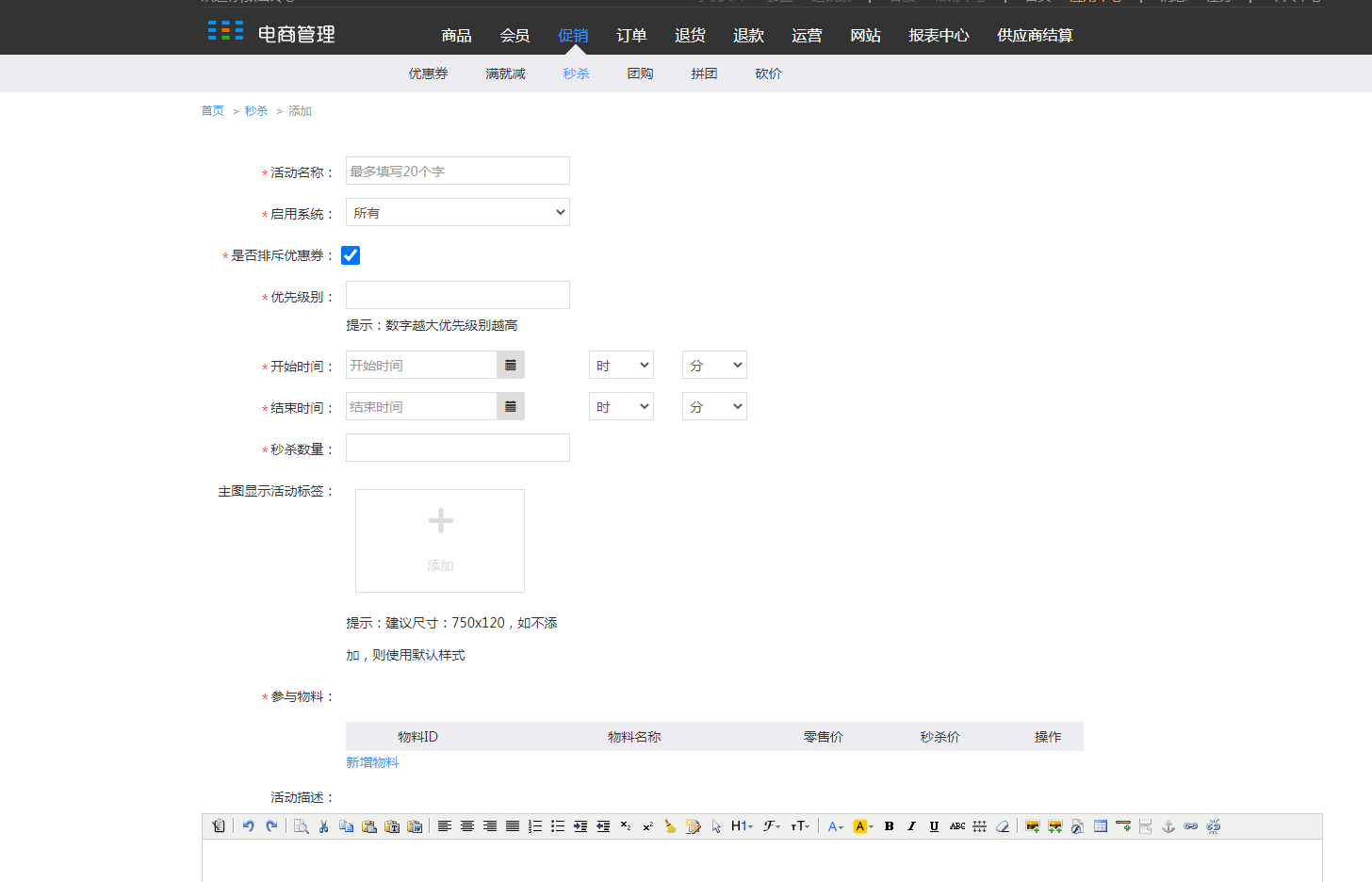Screen dimensions: 1372x882
Task: Insert hyperlink icon
Action: click(x=1191, y=826)
